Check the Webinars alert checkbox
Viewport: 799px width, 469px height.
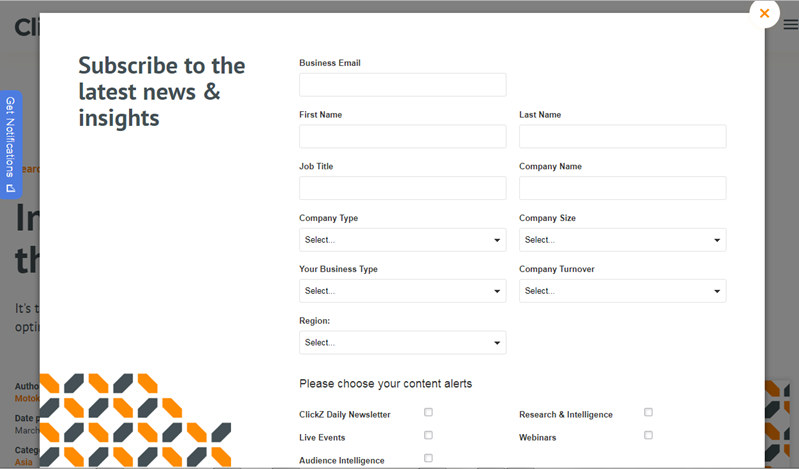coord(648,435)
